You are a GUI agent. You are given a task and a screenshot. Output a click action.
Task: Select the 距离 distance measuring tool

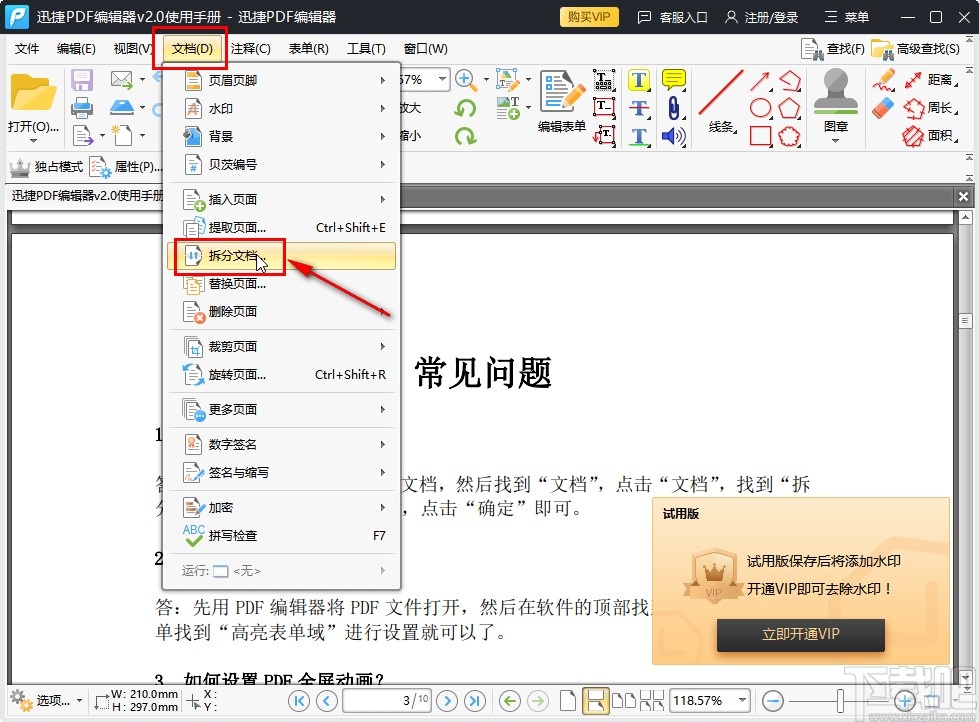[x=931, y=79]
